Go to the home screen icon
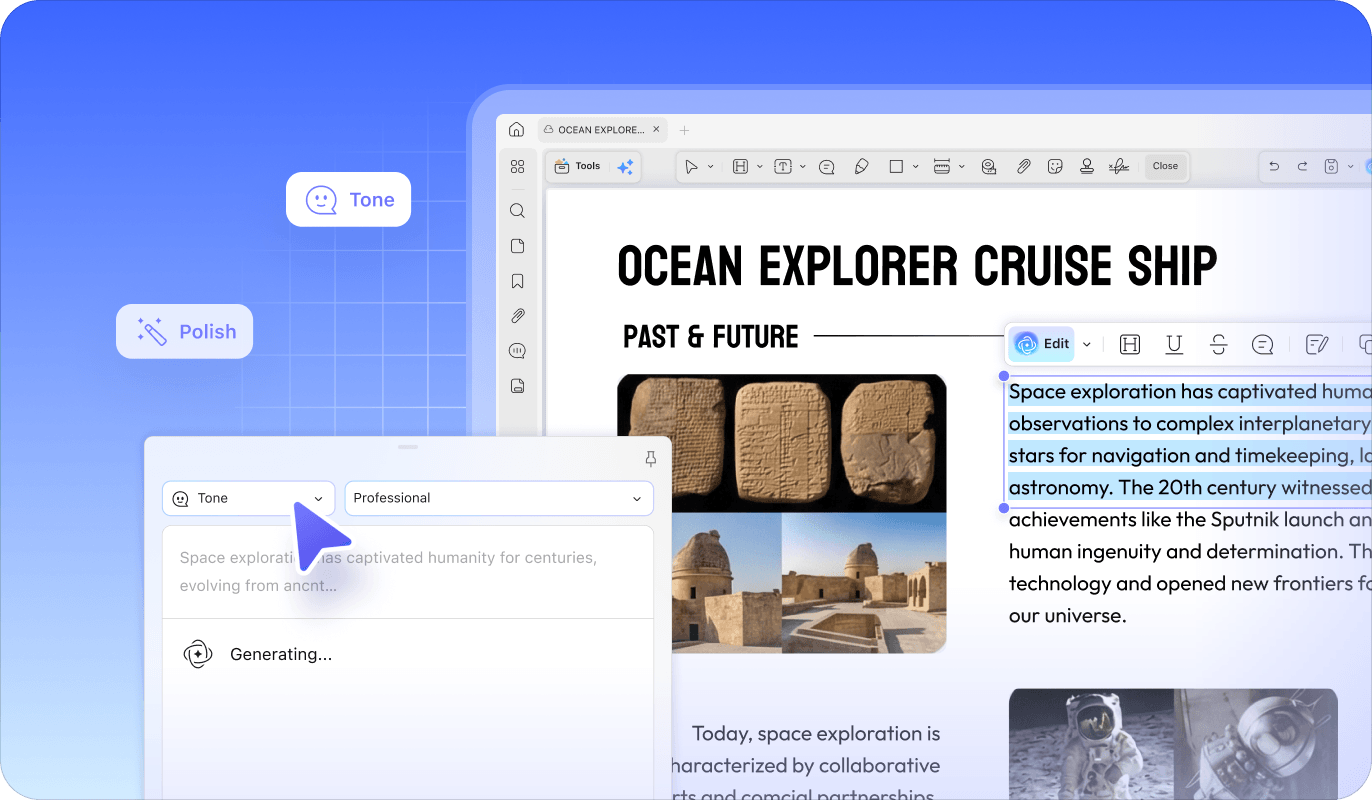1372x800 pixels. 516,130
